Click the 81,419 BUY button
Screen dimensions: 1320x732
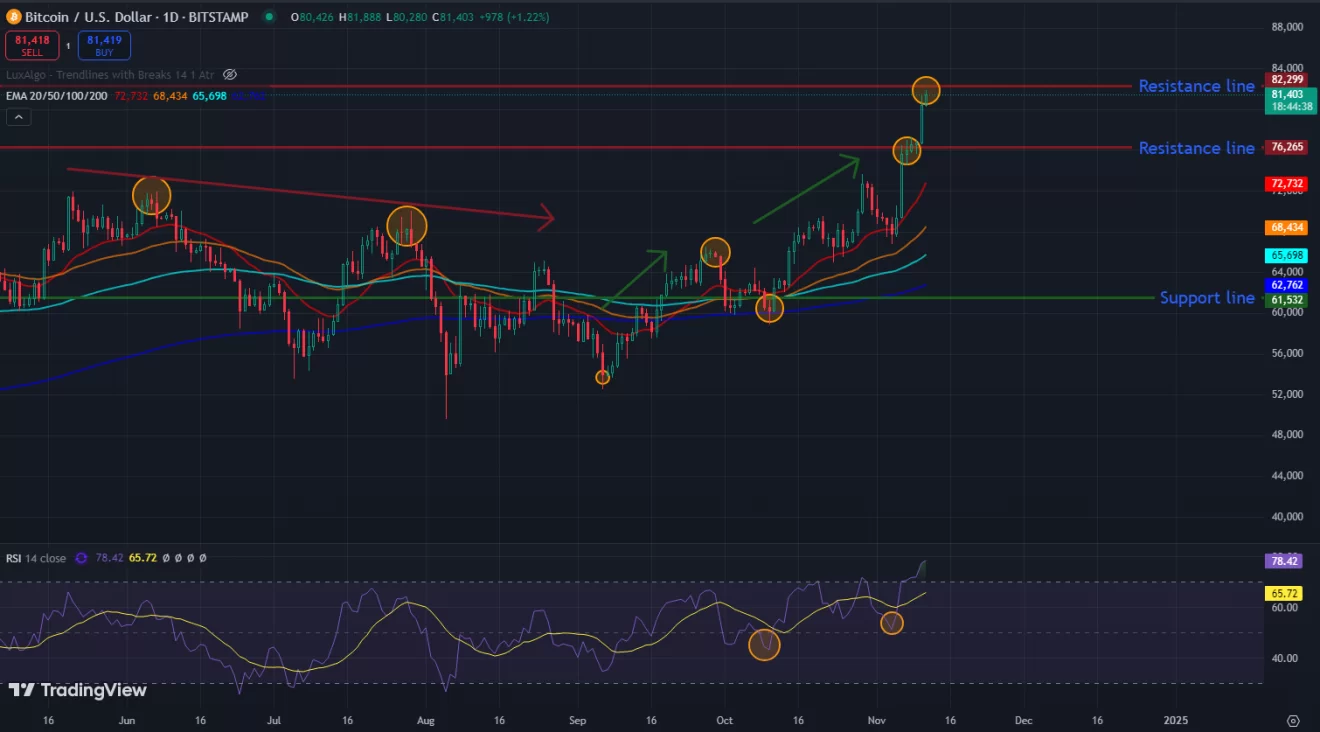coord(104,45)
